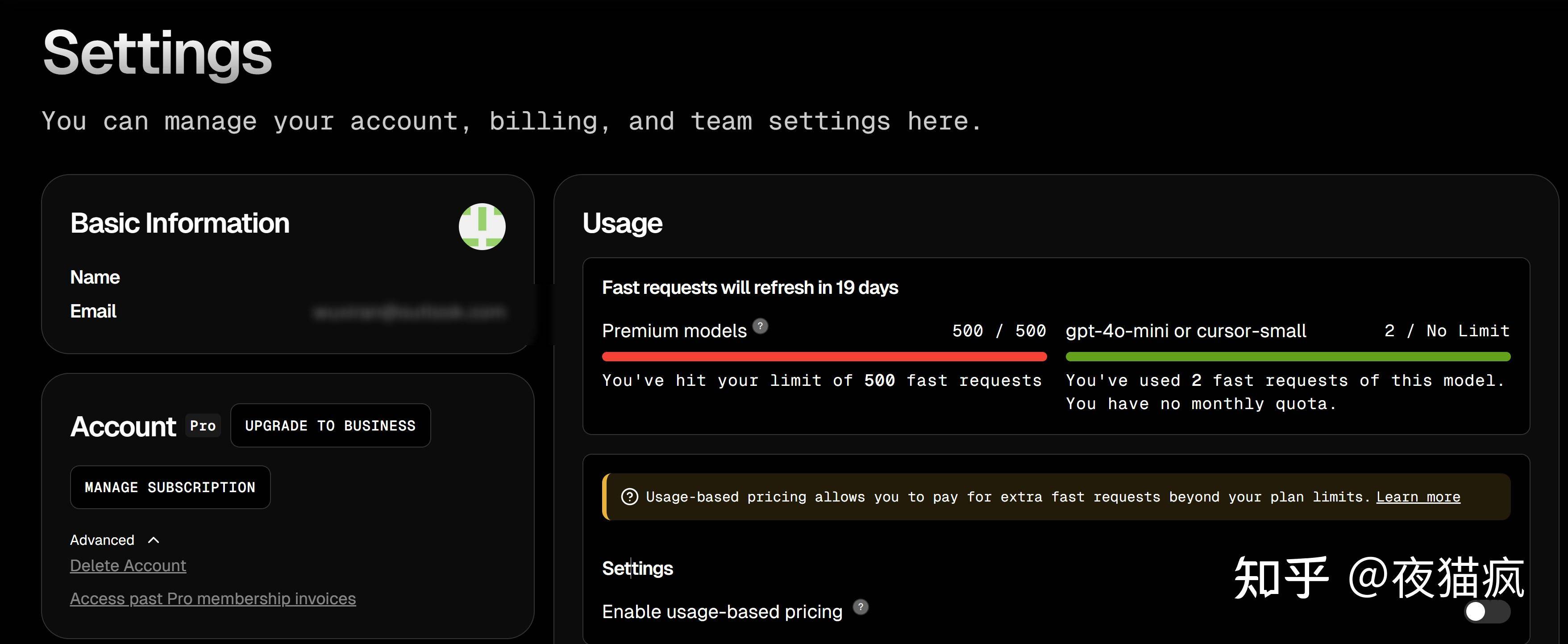Click the Pro plan badge

coord(203,425)
